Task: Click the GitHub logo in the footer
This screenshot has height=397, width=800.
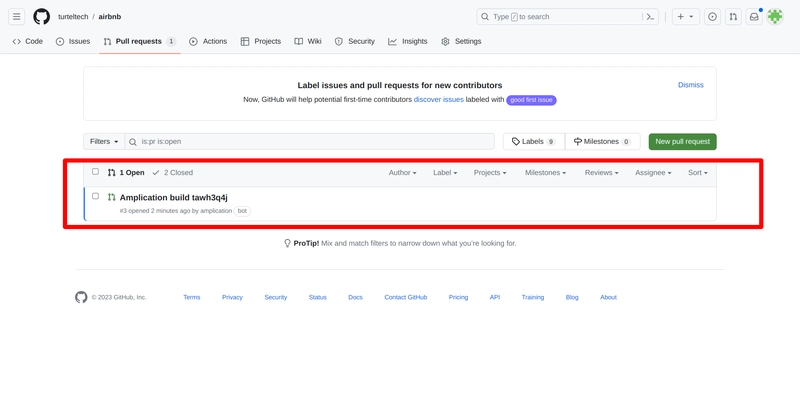Action: point(81,297)
